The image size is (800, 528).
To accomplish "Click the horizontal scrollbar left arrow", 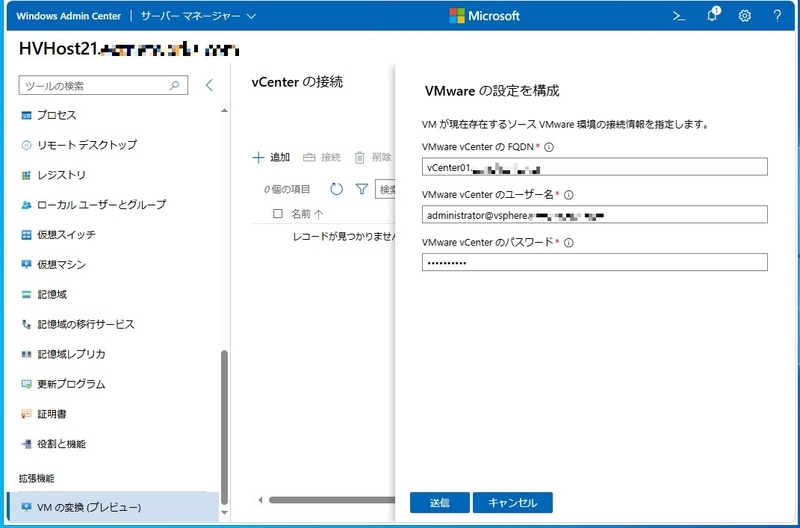I will (260, 500).
